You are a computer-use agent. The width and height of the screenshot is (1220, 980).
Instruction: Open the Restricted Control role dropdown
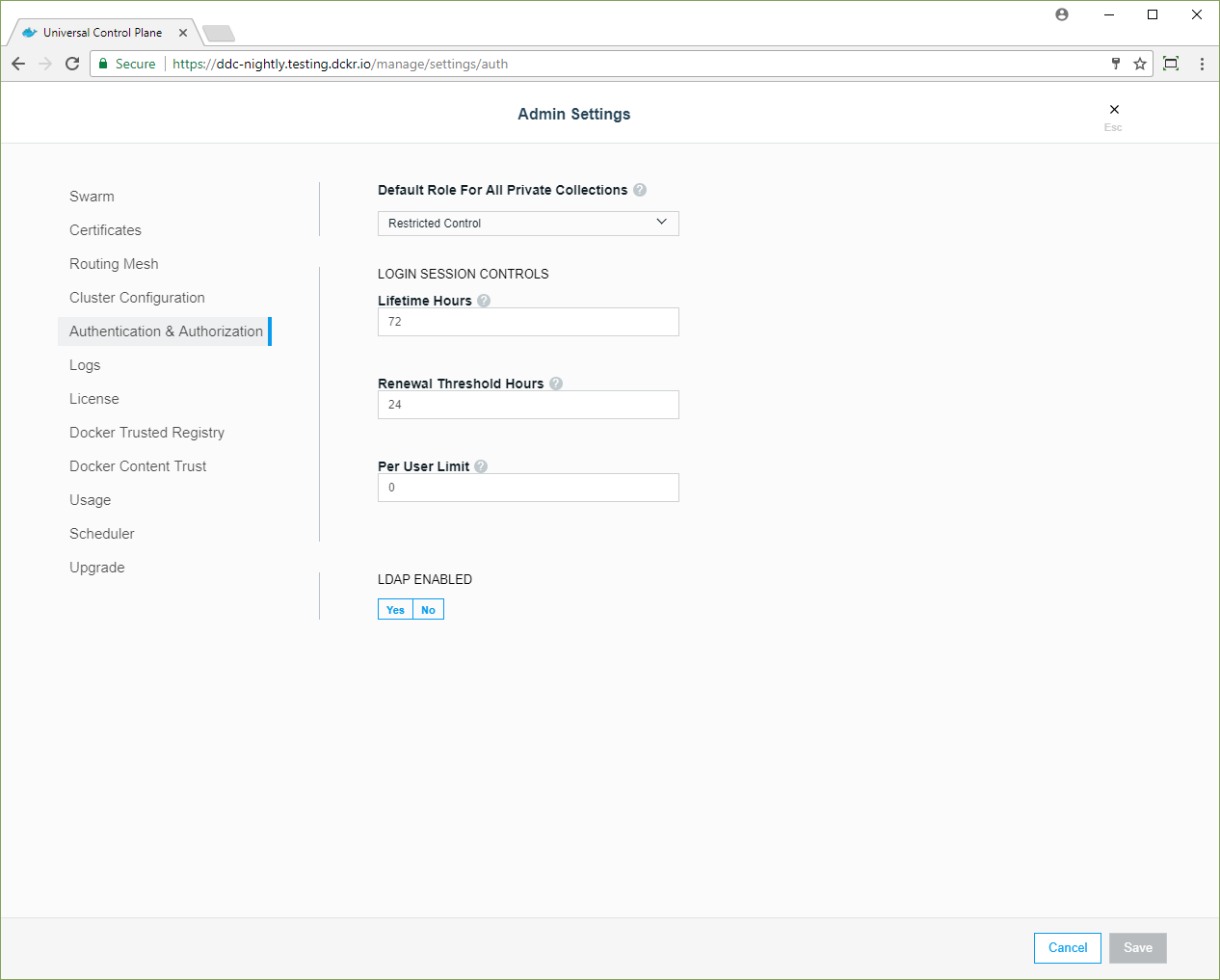(x=528, y=224)
